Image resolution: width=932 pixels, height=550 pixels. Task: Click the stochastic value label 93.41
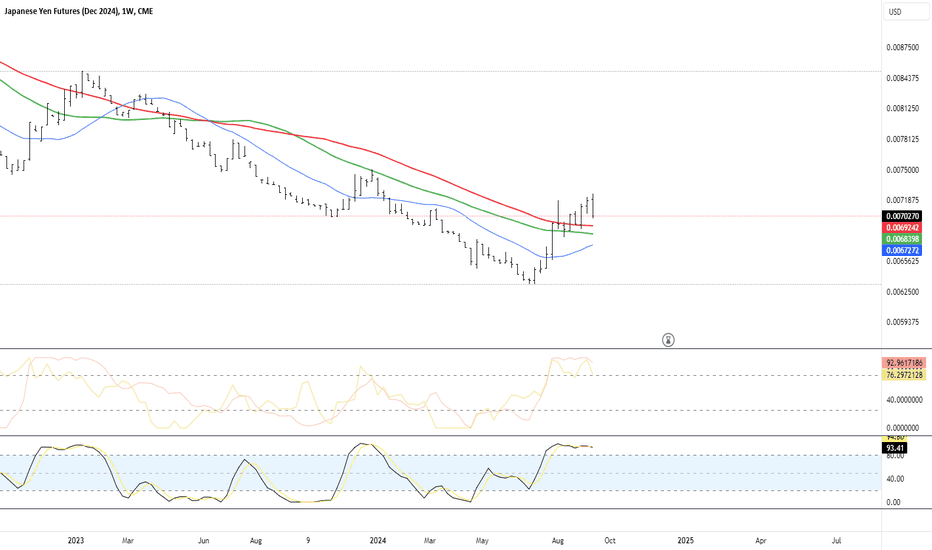click(895, 448)
